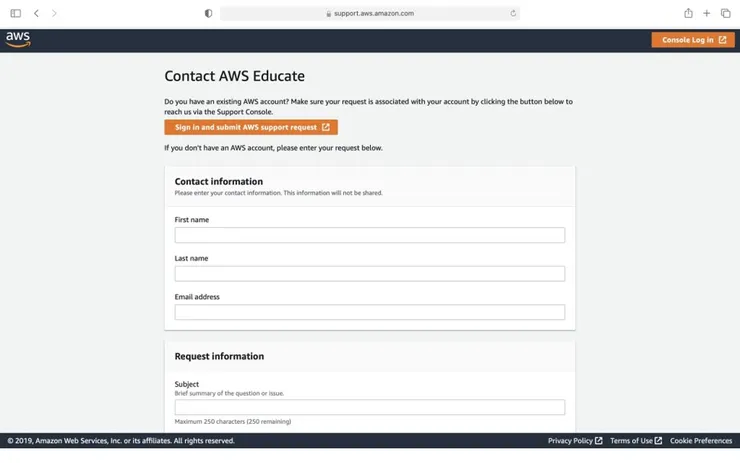Viewport: 740px width, 463px height.
Task: Open the Privacy Policy link
Action: 574,441
